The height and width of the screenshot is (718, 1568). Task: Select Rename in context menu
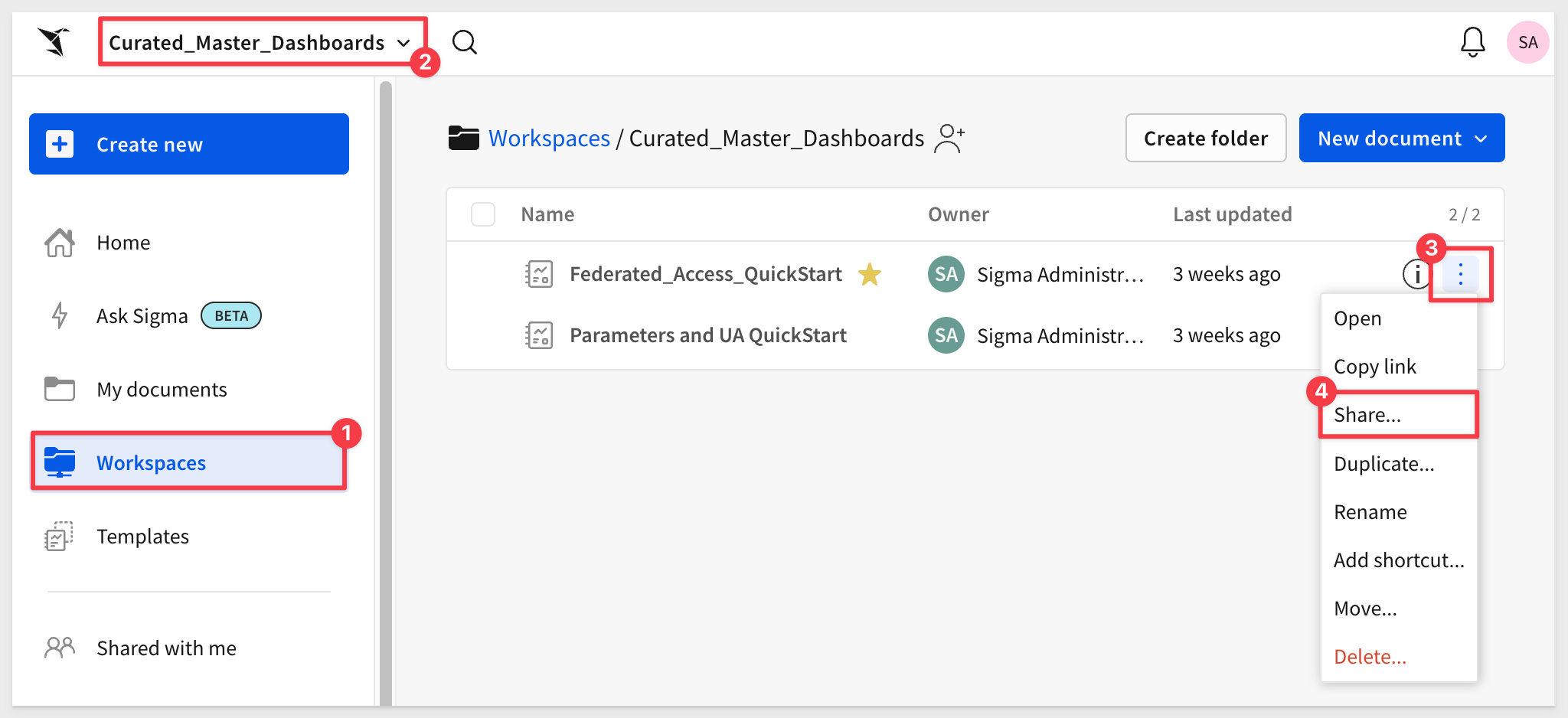pos(1399,512)
